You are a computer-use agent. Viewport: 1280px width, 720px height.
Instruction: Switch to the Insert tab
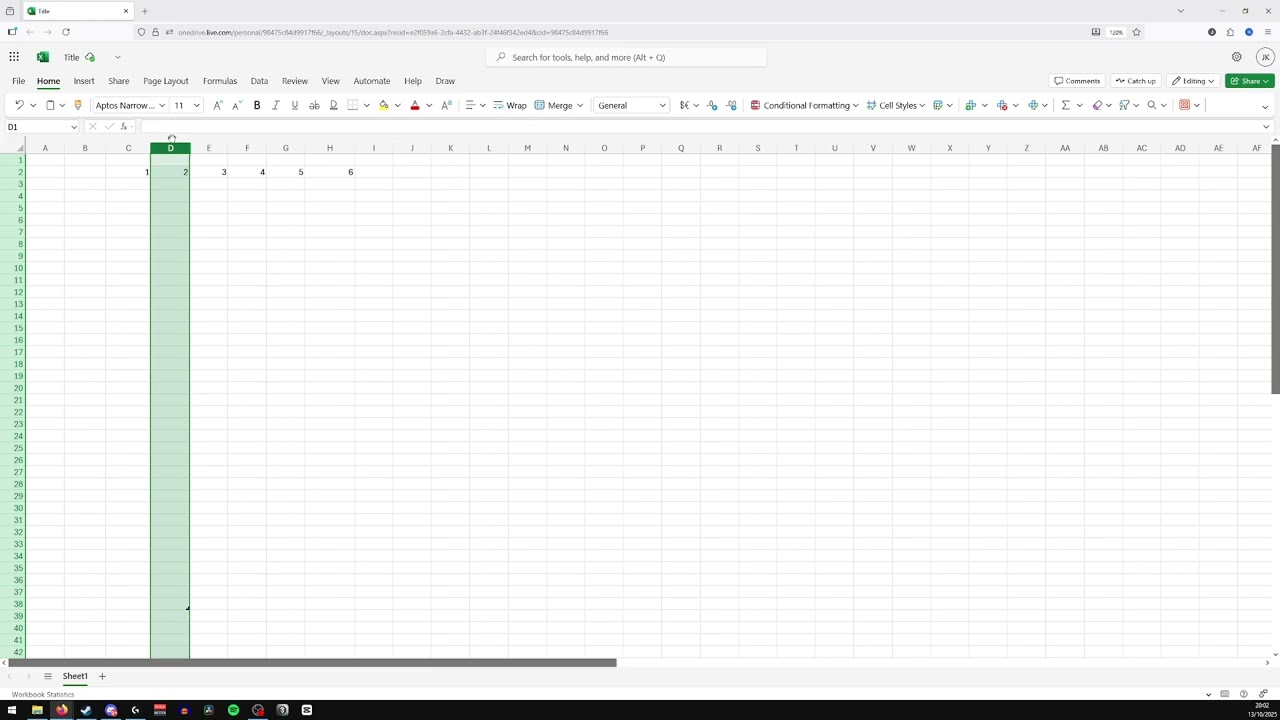coord(84,81)
